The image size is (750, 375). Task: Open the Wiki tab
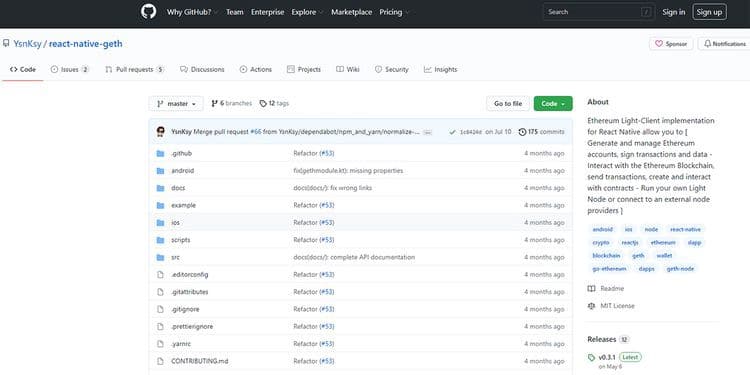click(x=348, y=69)
